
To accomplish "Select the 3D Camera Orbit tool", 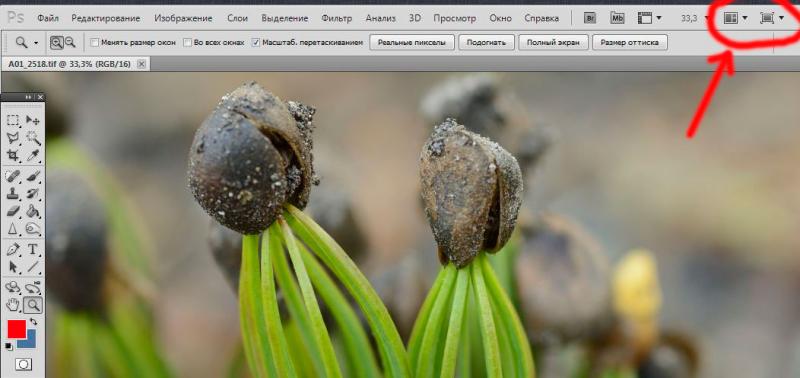I will [33, 288].
